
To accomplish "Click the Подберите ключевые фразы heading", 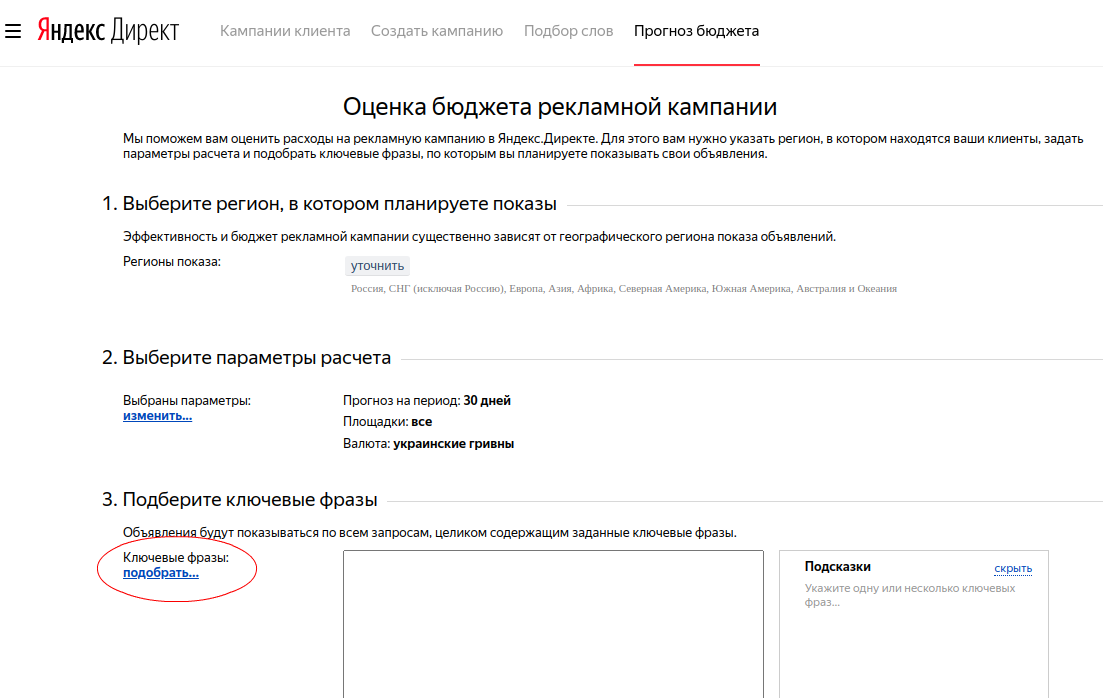I will pos(249,499).
